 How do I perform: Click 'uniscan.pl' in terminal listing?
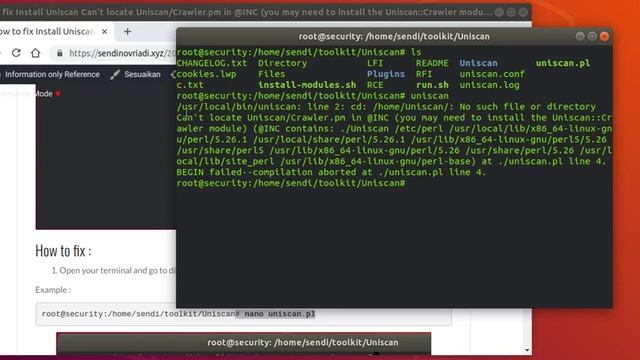point(563,63)
